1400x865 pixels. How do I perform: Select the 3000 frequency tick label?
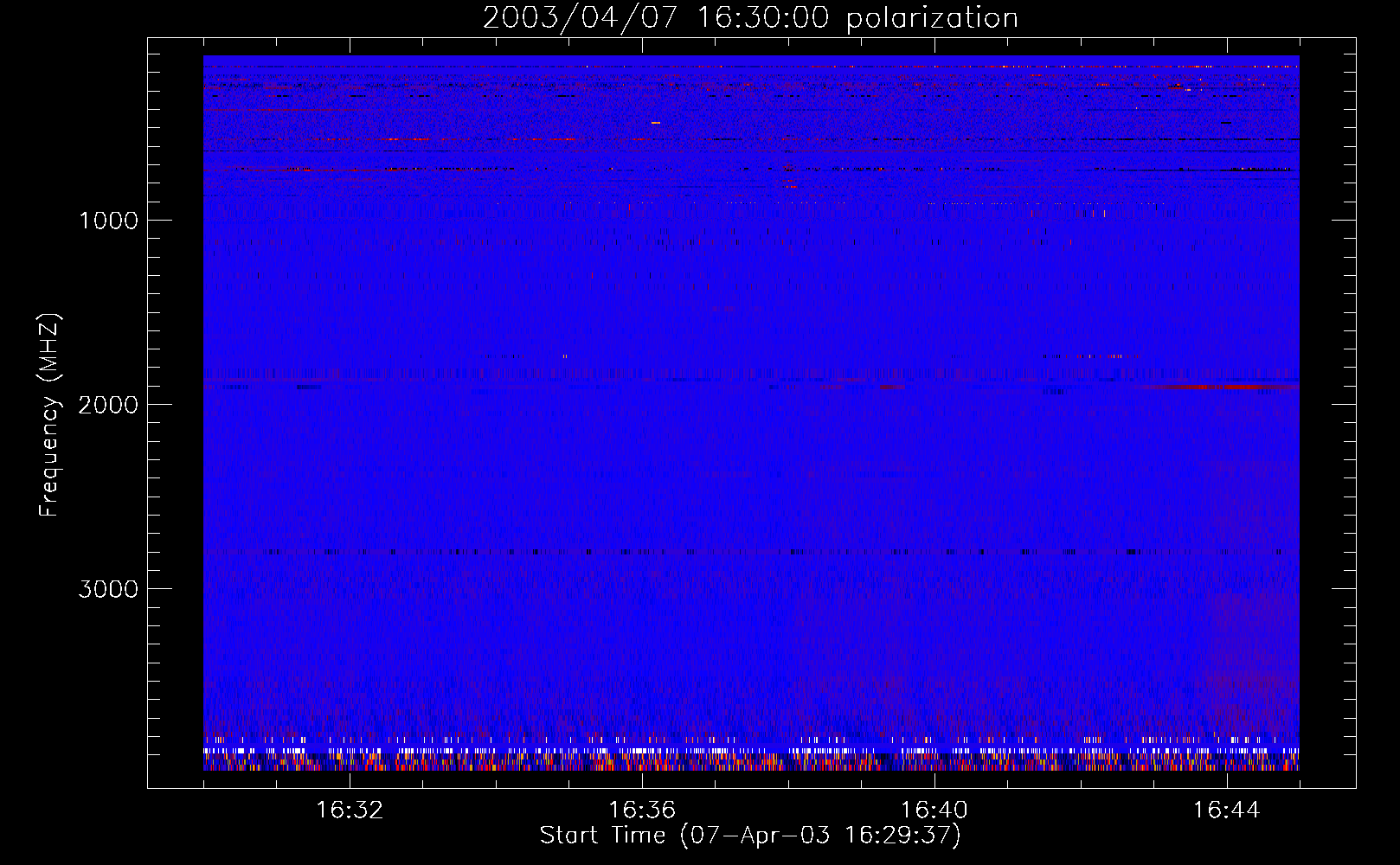[108, 589]
